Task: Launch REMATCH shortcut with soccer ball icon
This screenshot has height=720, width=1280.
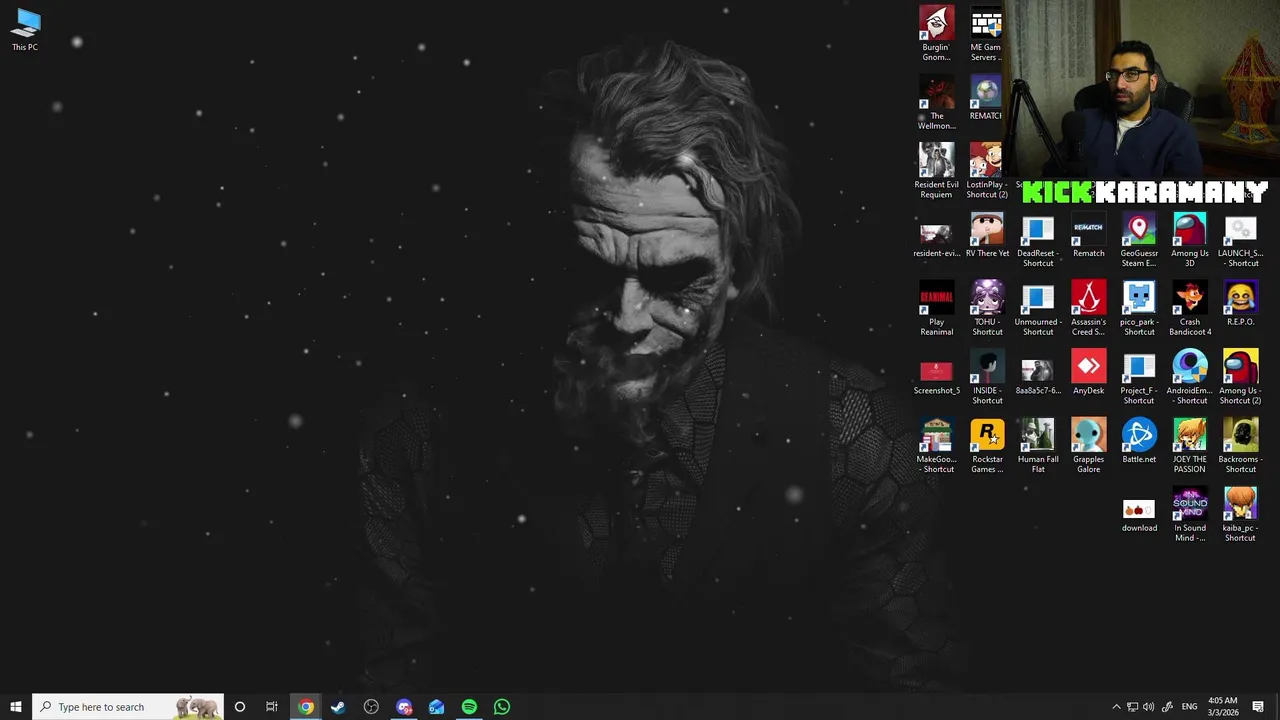Action: [x=986, y=98]
